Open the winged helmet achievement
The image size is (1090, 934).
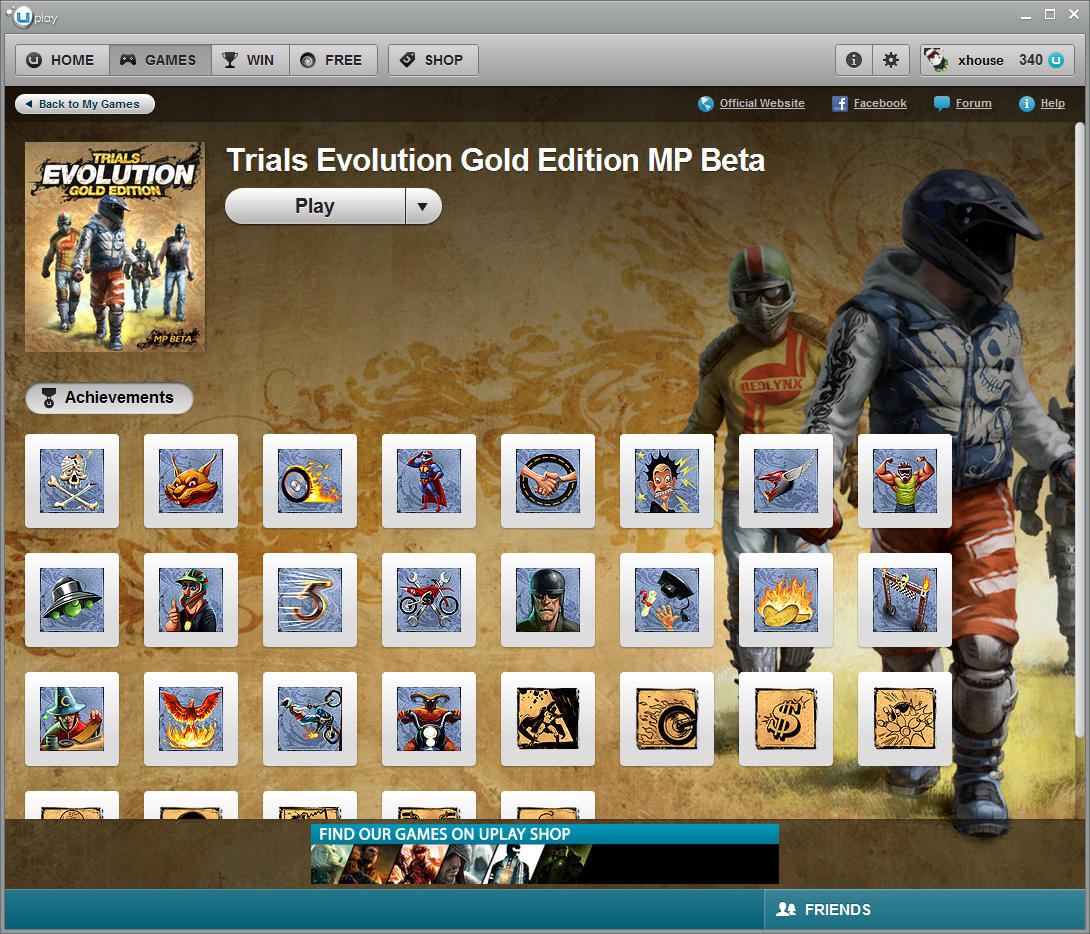(x=786, y=481)
